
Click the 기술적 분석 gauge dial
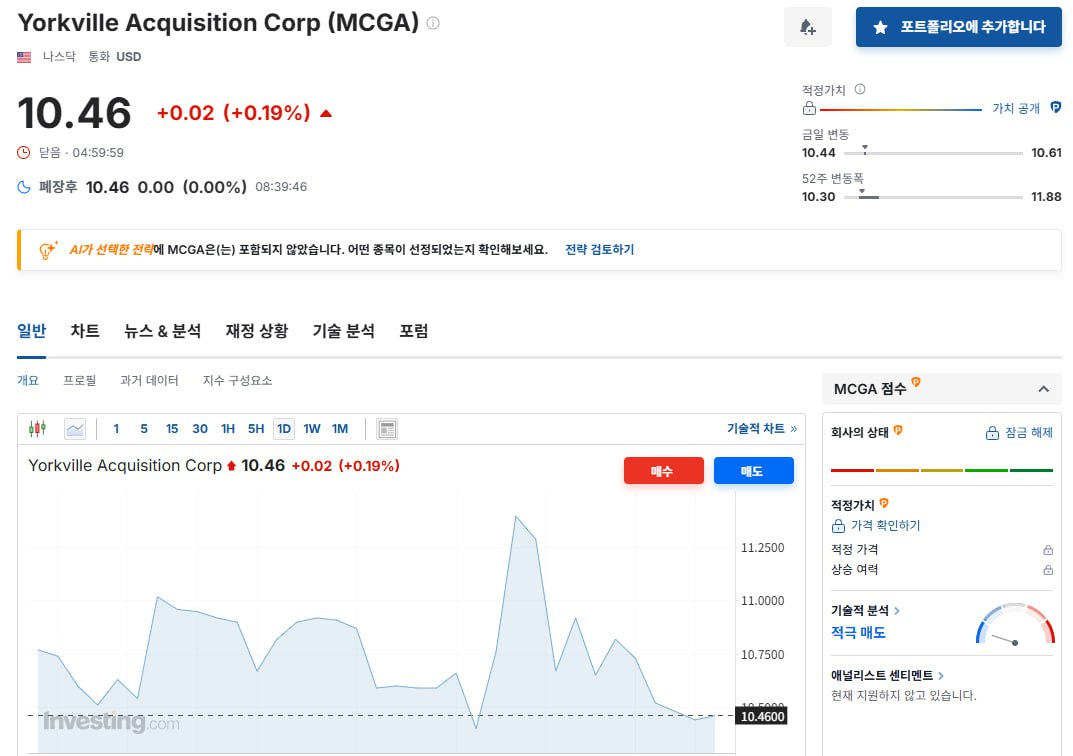point(1014,622)
